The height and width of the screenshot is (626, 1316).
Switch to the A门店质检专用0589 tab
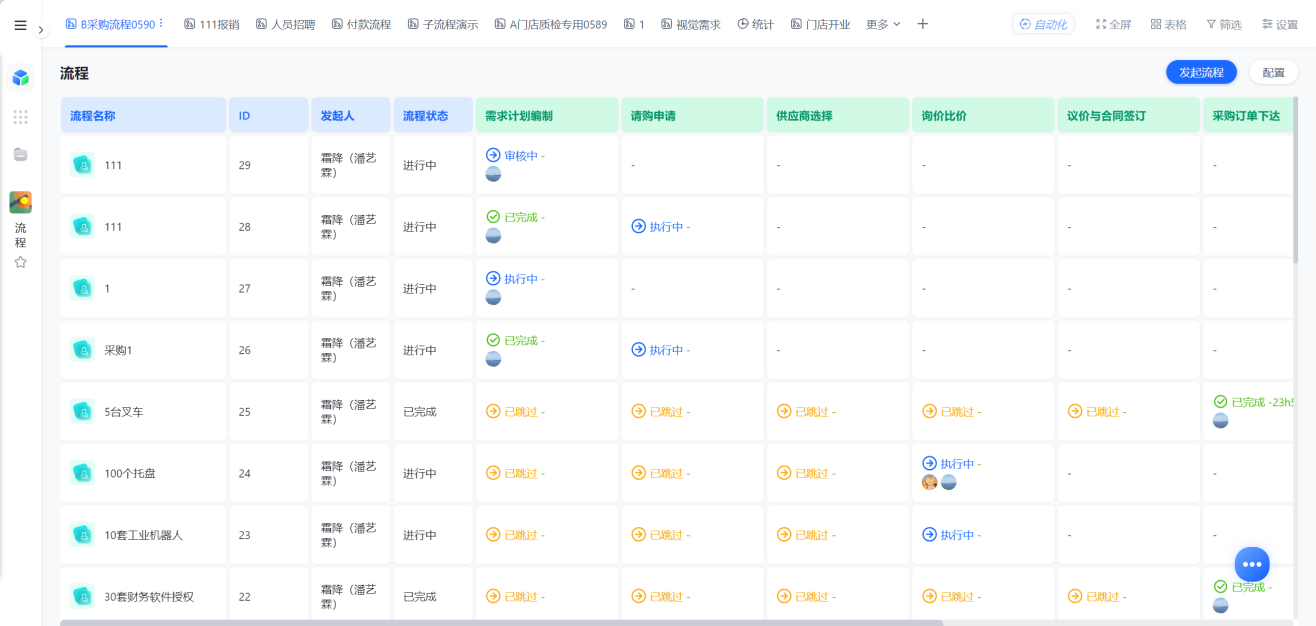pos(551,24)
